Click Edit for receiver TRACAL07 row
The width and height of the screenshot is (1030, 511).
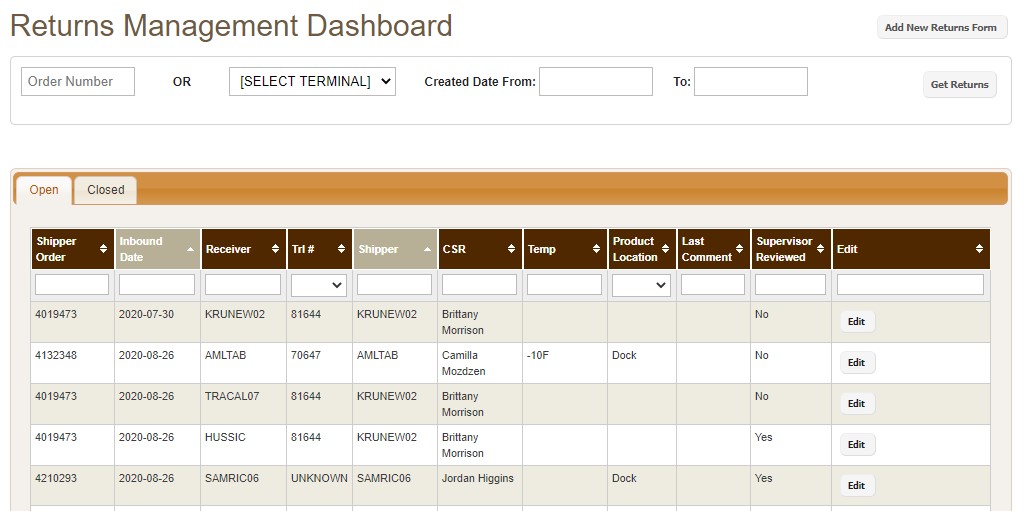(x=856, y=404)
